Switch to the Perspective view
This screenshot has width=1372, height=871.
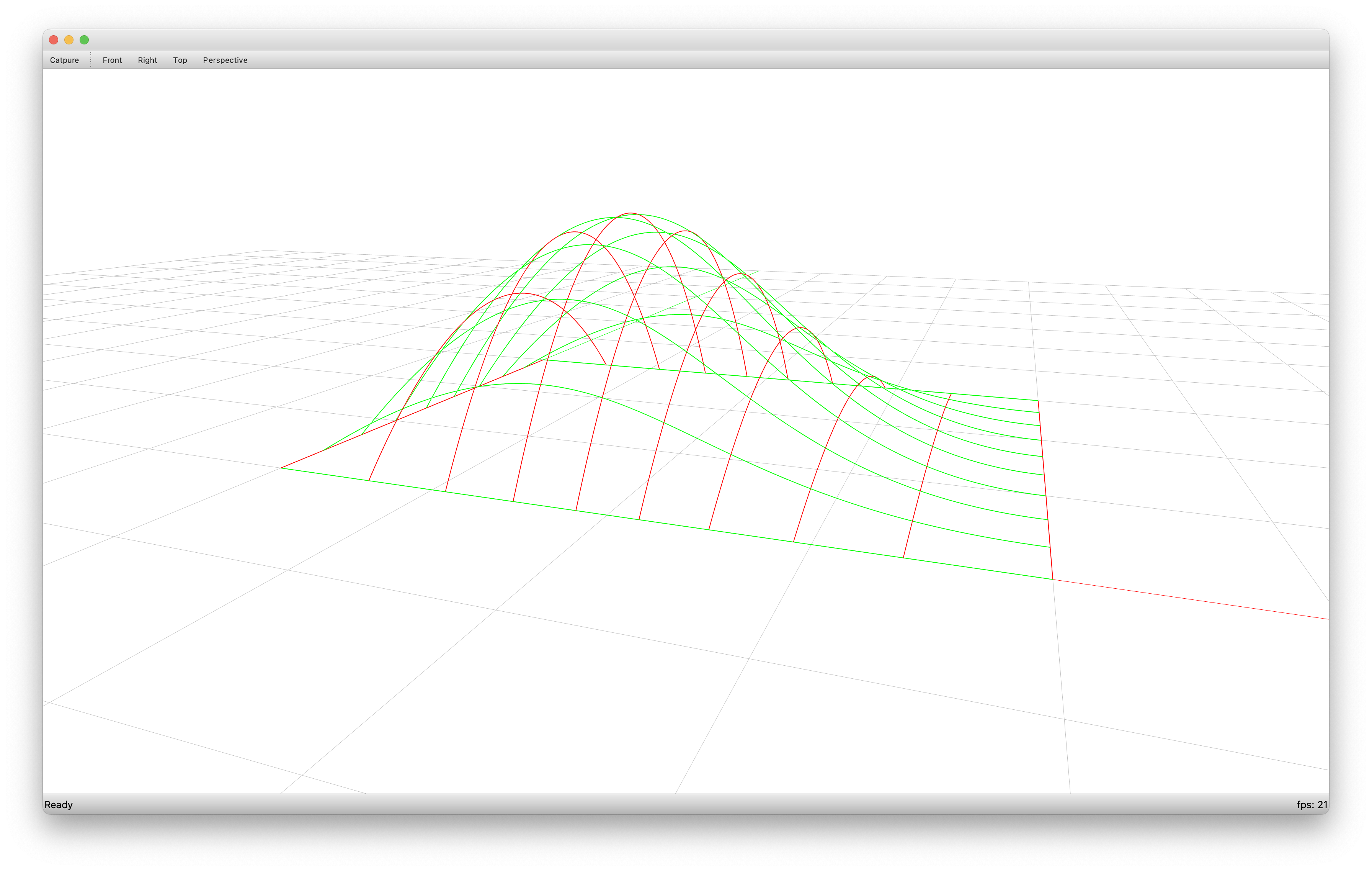pyautogui.click(x=225, y=60)
